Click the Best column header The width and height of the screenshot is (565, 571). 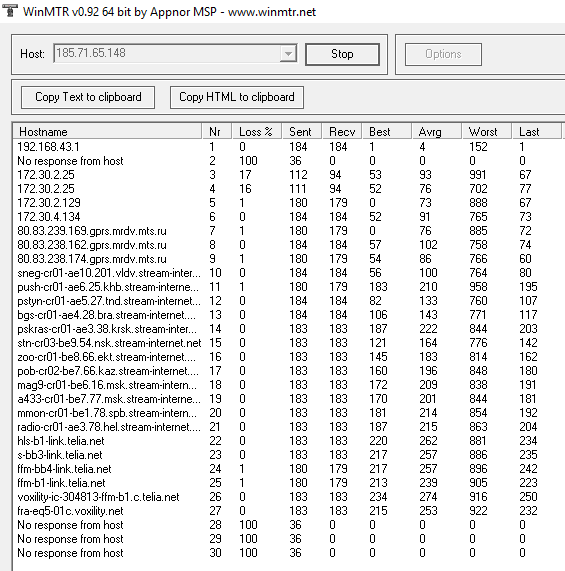click(x=387, y=131)
